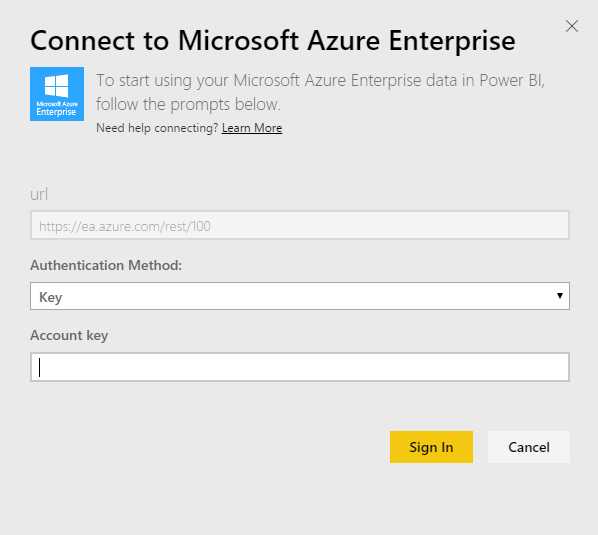598x535 pixels.
Task: Cancel the connection dialog
Action: coord(529,447)
